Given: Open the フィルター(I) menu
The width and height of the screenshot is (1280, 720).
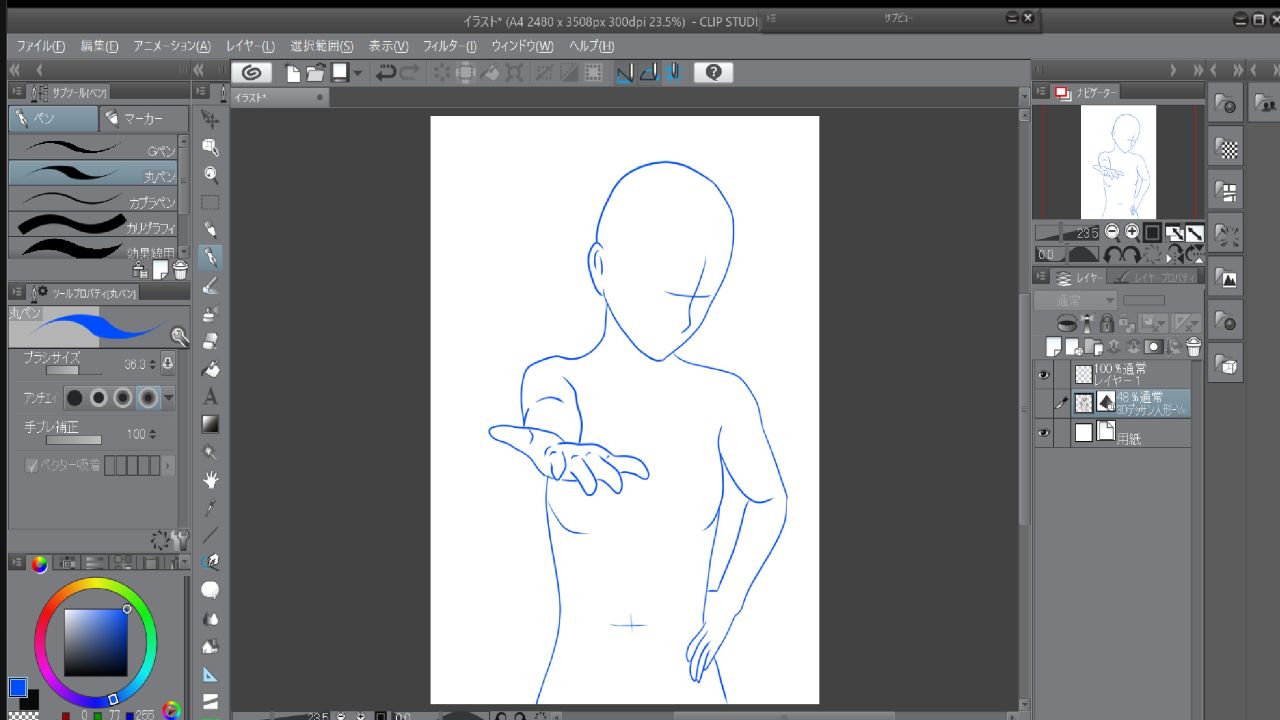Looking at the screenshot, I should (449, 46).
